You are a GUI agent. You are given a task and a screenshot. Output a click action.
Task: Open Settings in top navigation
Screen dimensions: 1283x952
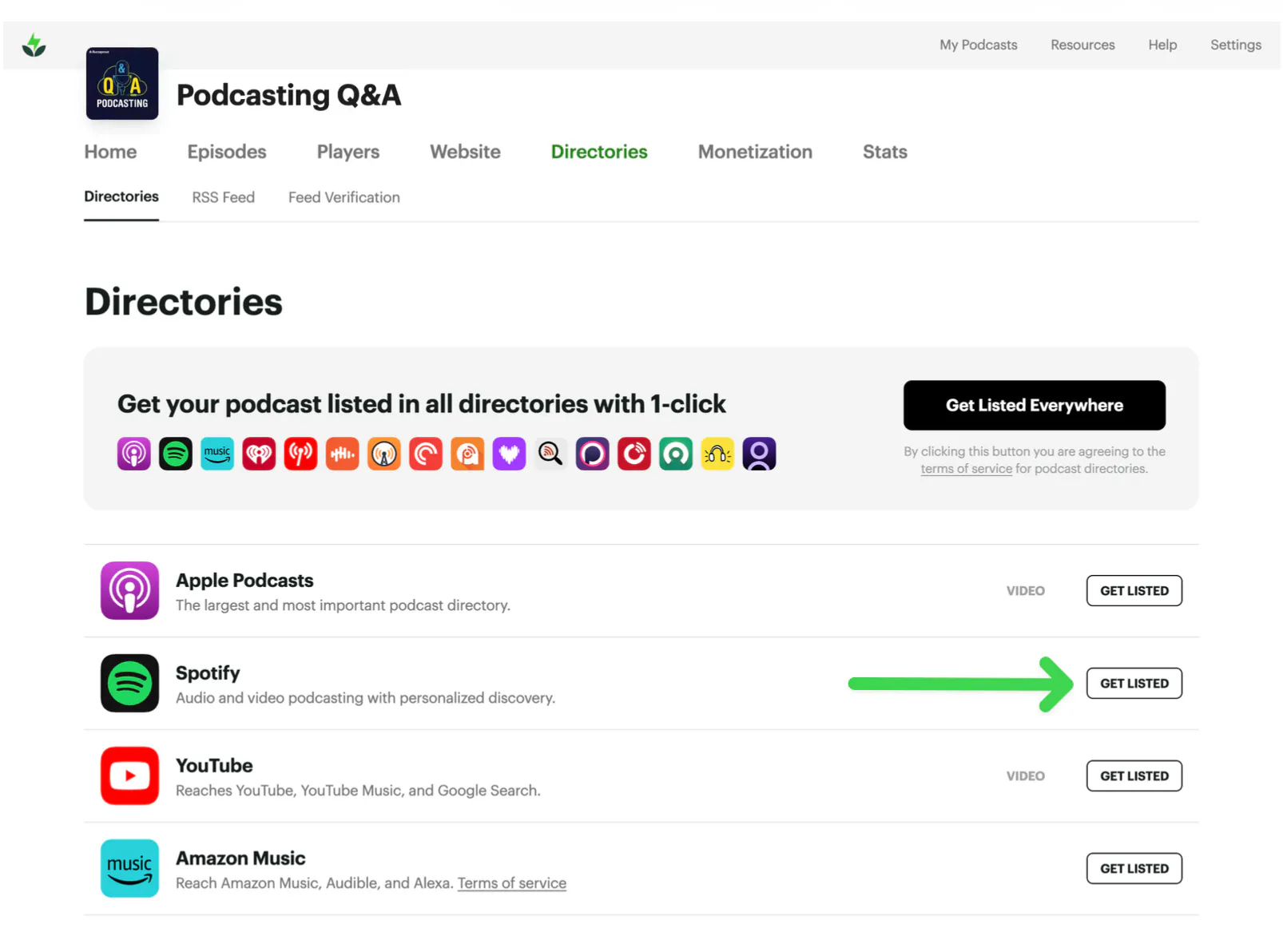tap(1236, 45)
